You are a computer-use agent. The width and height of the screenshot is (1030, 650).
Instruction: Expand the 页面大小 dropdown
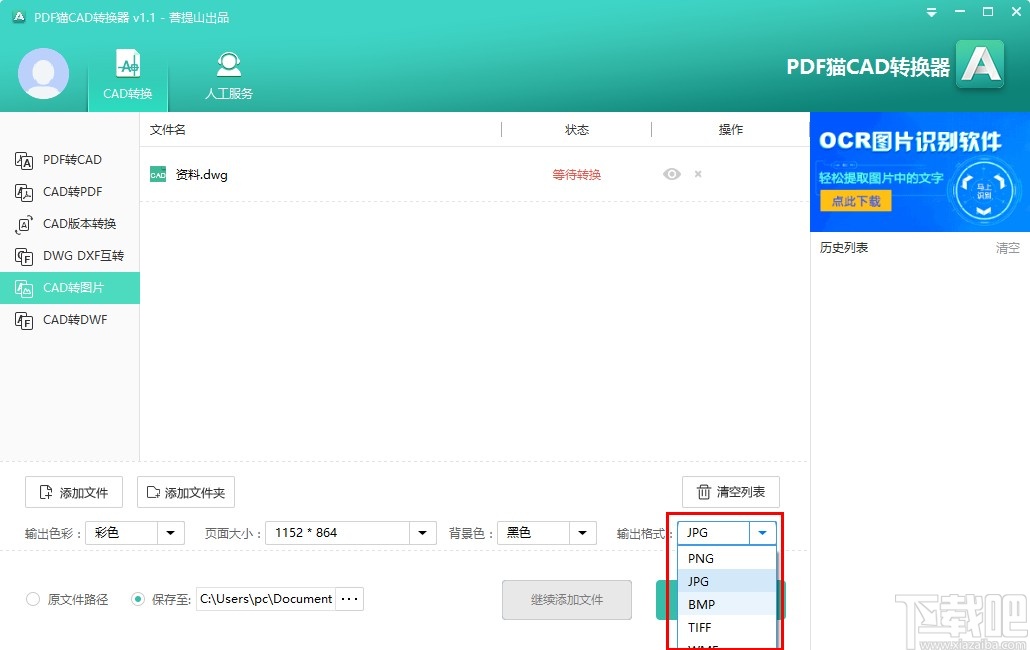[x=420, y=533]
